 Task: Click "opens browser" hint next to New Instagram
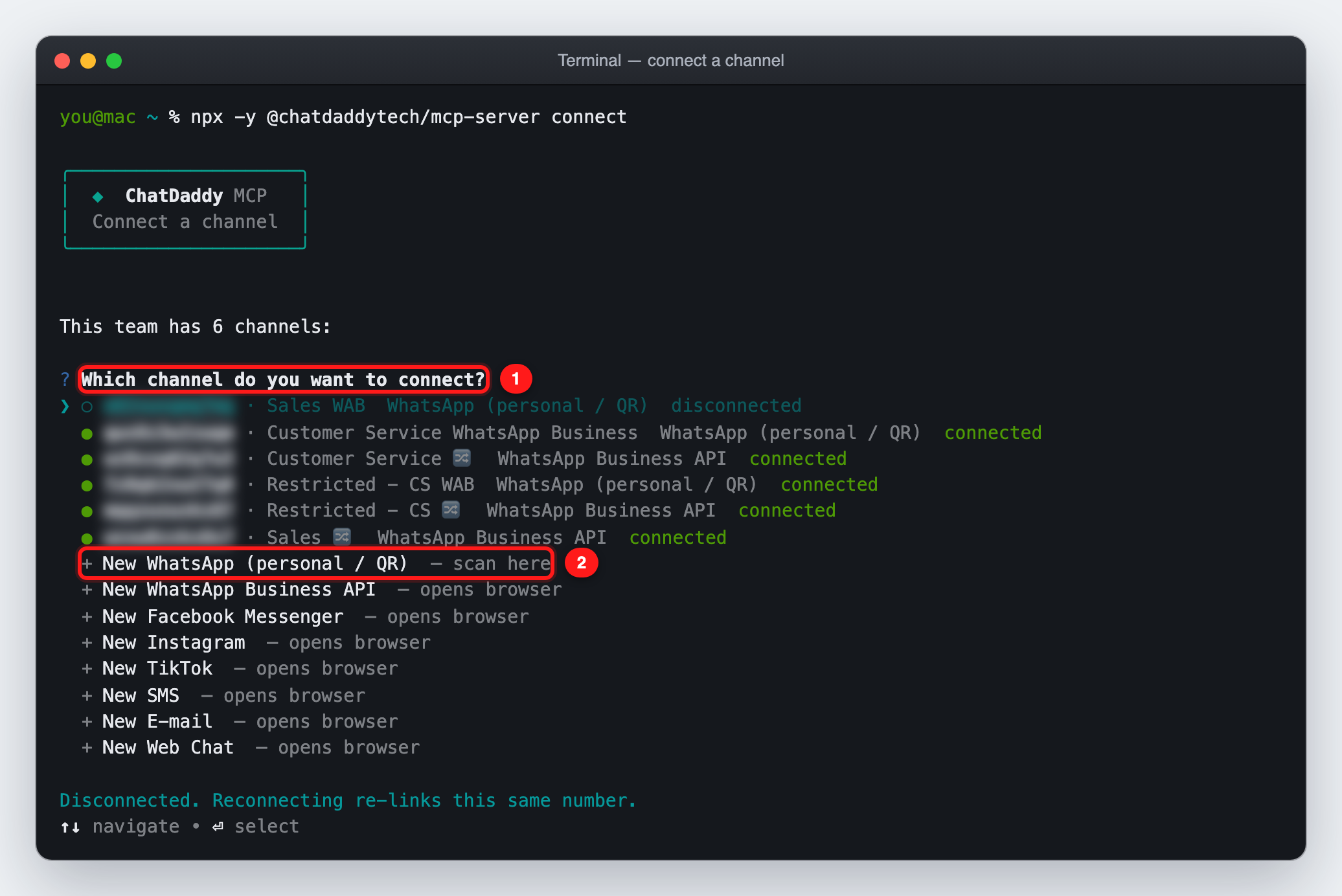[359, 643]
